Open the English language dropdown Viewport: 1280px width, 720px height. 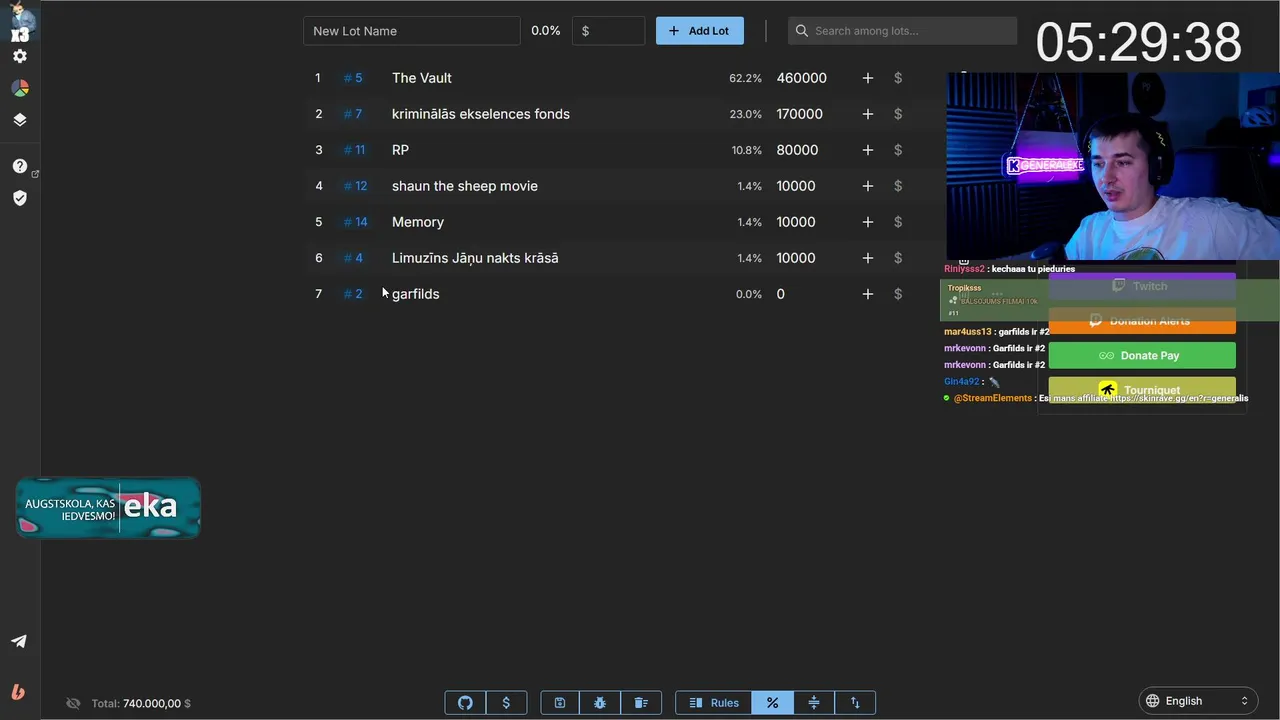point(1197,701)
